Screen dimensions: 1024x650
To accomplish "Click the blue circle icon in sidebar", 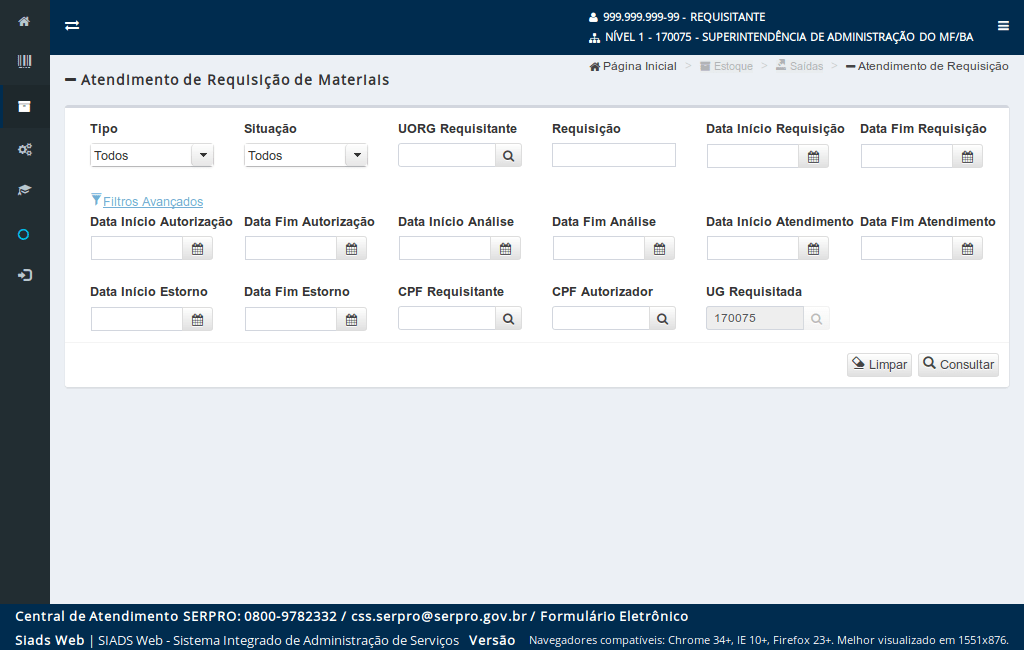I will [24, 235].
